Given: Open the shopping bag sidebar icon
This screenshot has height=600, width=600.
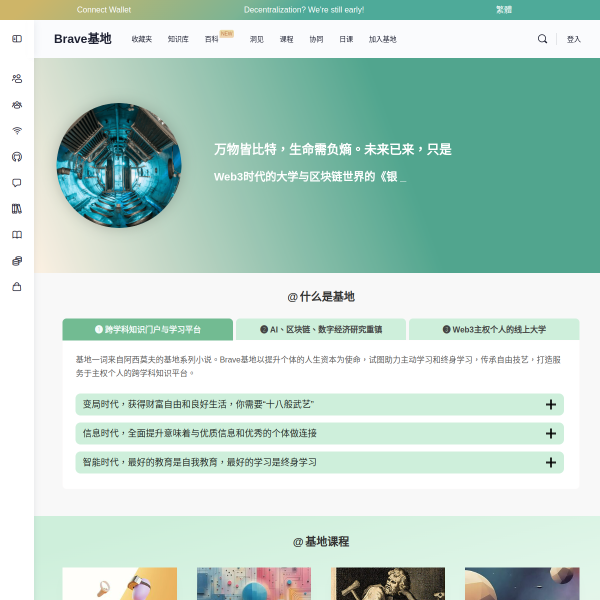Looking at the screenshot, I should (17, 287).
